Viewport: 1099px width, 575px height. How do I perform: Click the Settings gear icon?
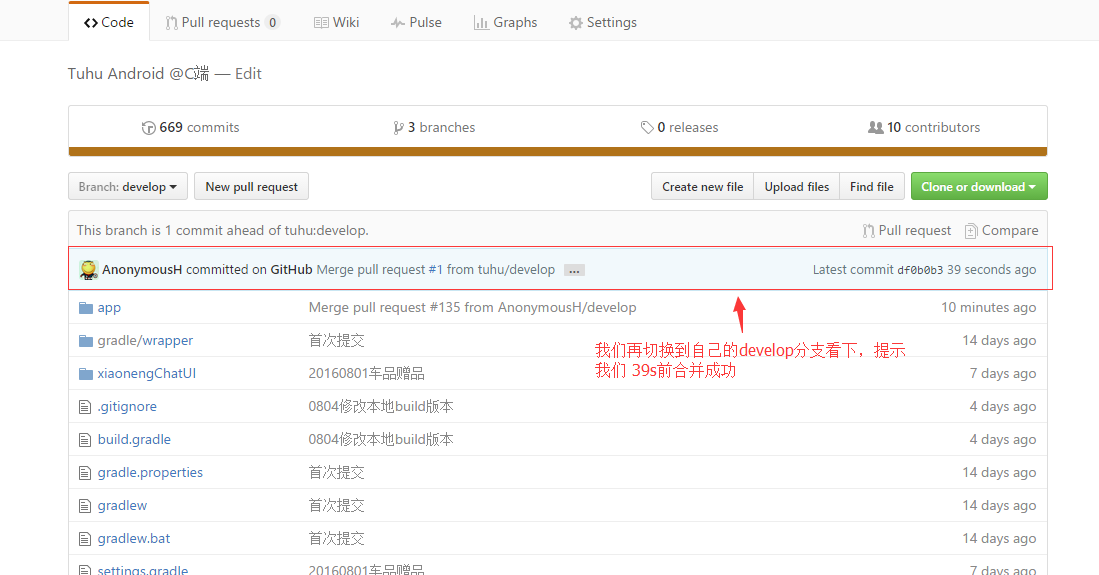tap(575, 23)
